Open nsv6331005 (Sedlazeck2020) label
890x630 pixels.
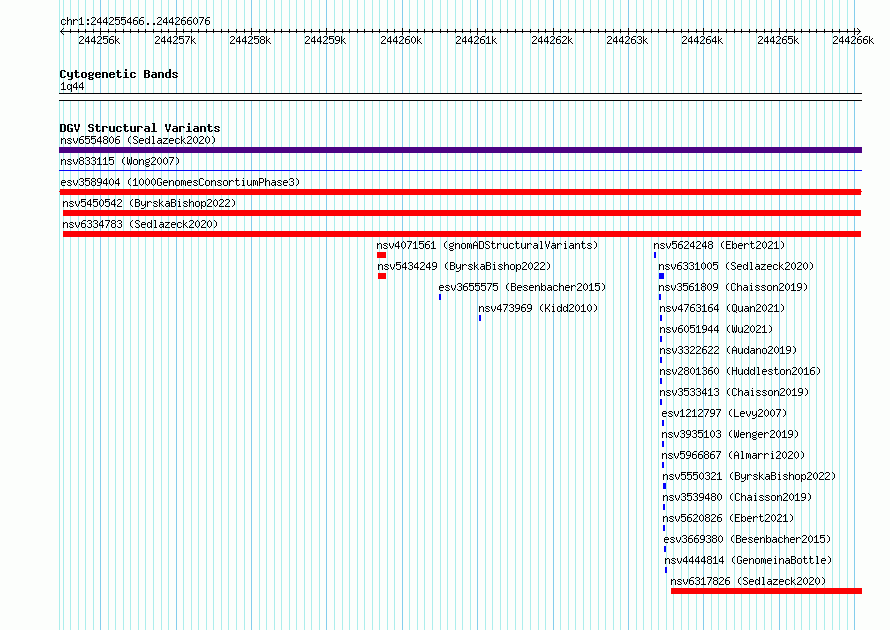[736, 266]
